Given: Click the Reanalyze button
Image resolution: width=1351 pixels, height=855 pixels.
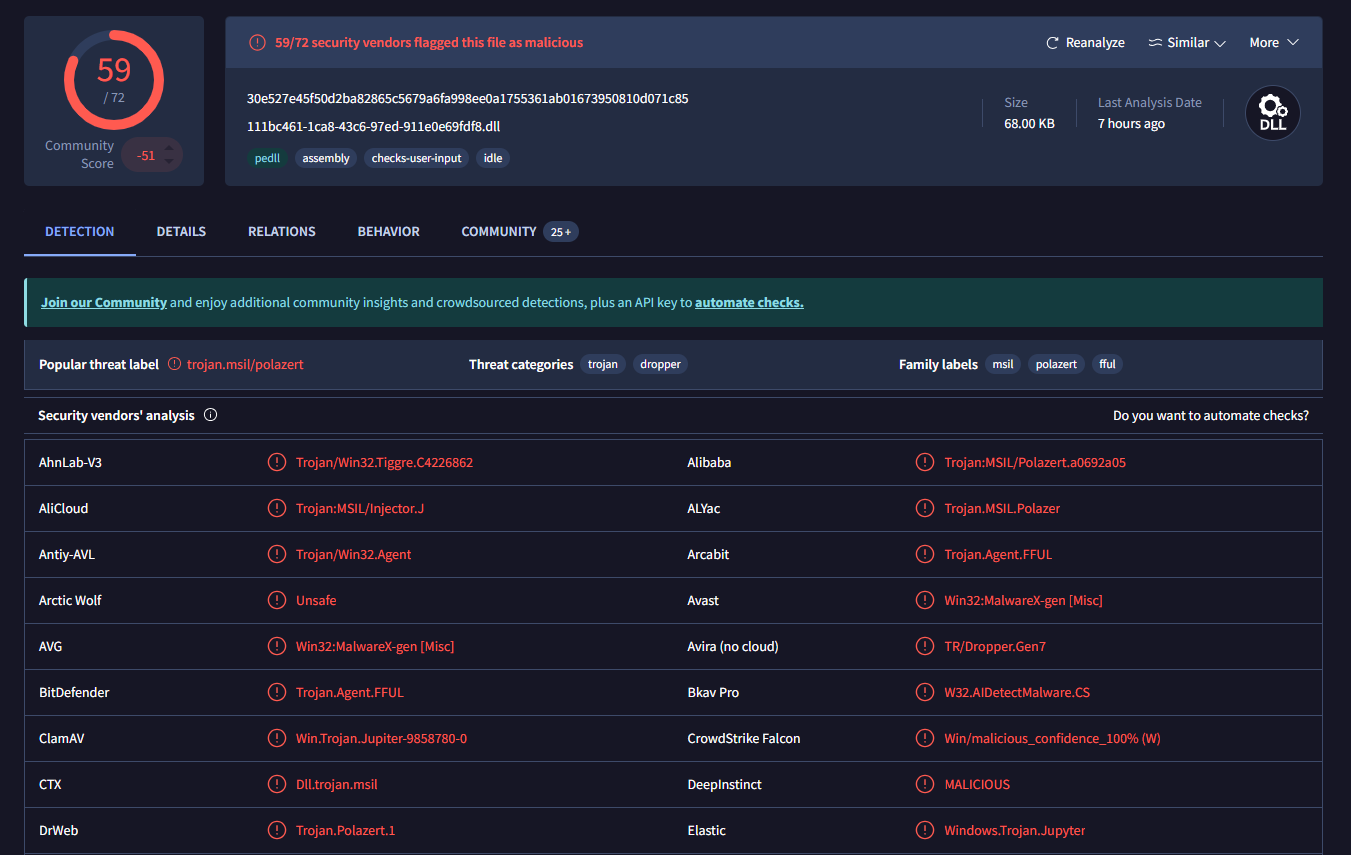Looking at the screenshot, I should point(1085,43).
